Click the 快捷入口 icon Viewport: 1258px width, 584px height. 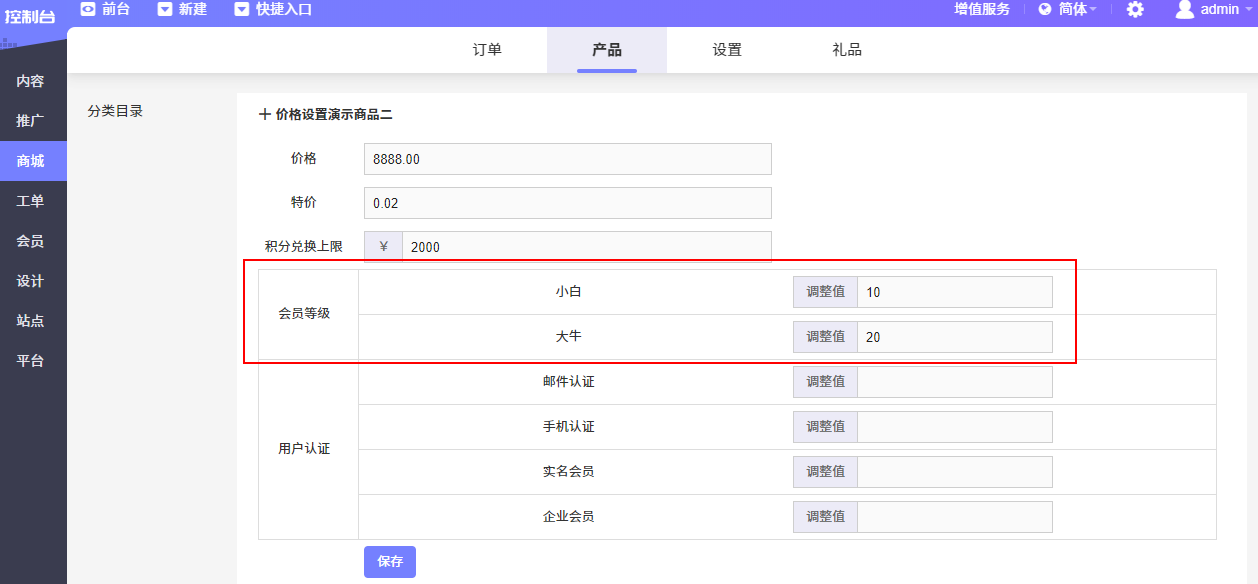(241, 9)
